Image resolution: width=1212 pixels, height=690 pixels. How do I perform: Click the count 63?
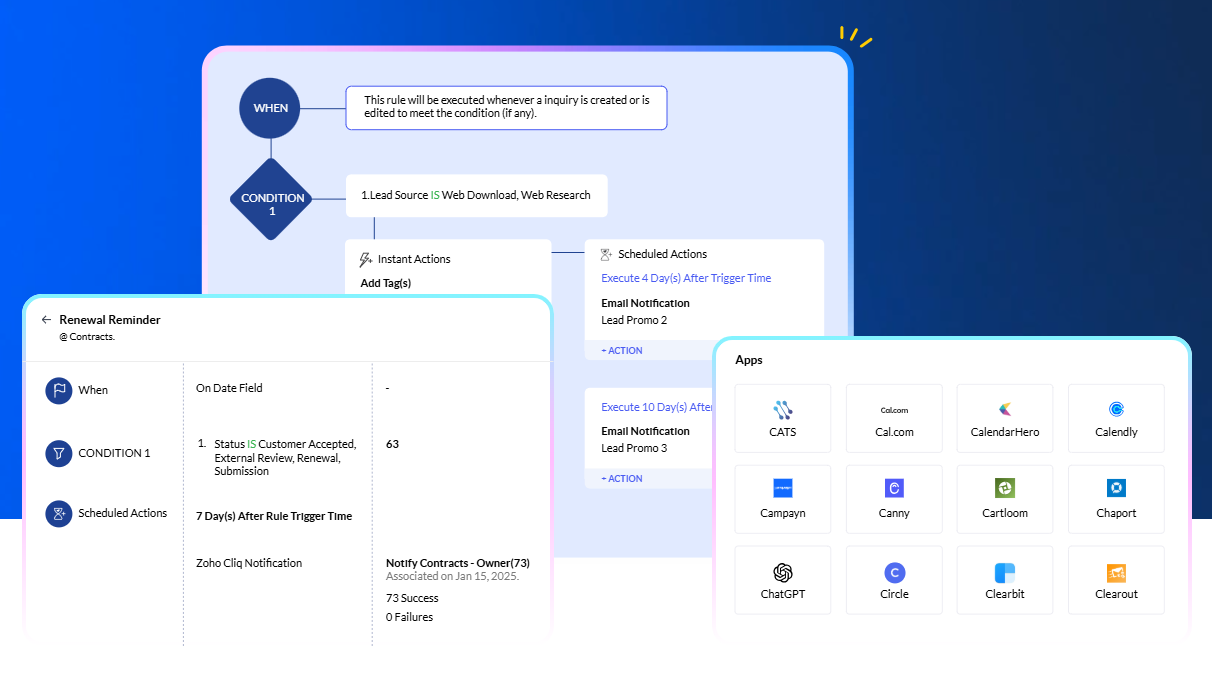click(392, 444)
